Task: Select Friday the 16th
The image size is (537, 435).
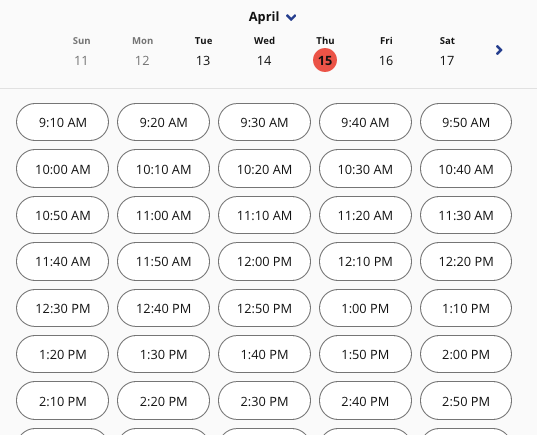Action: (x=386, y=51)
